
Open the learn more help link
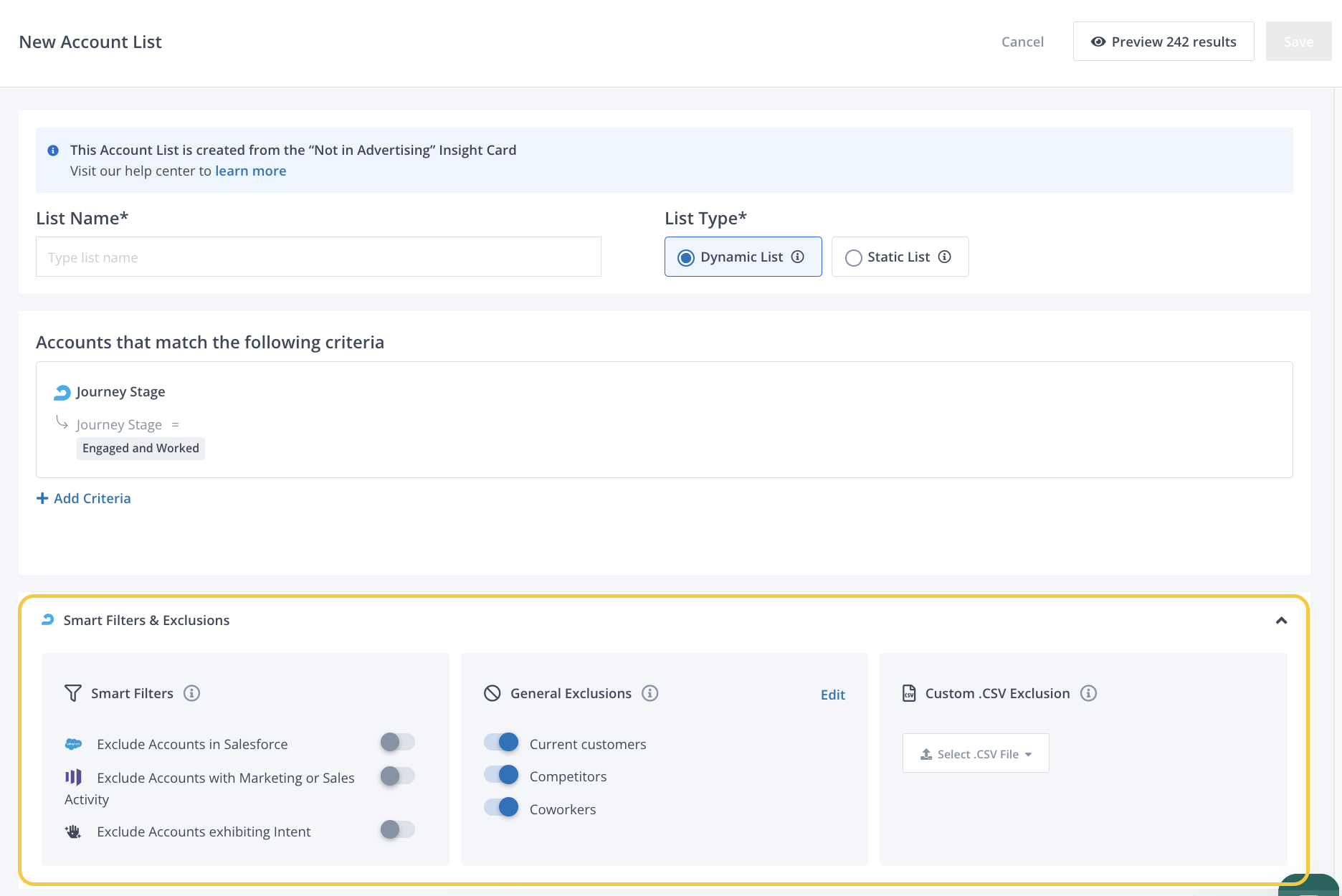tap(250, 171)
